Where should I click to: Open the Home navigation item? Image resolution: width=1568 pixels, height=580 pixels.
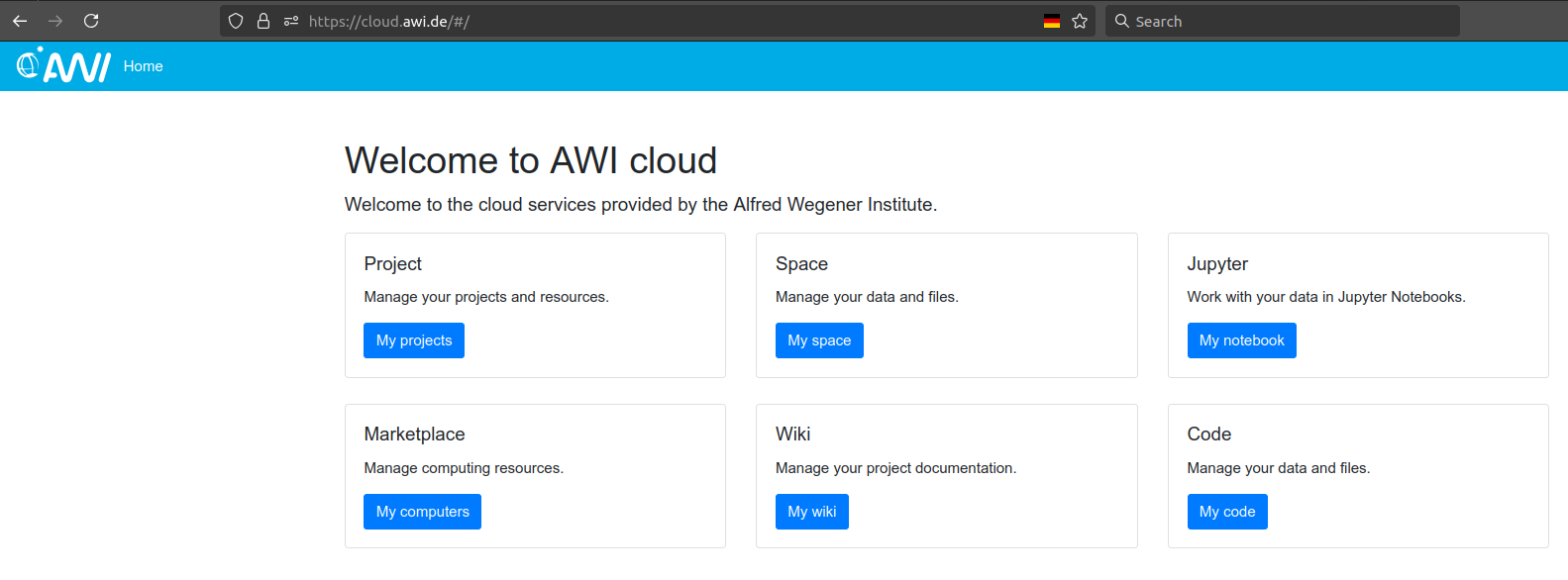tap(144, 66)
